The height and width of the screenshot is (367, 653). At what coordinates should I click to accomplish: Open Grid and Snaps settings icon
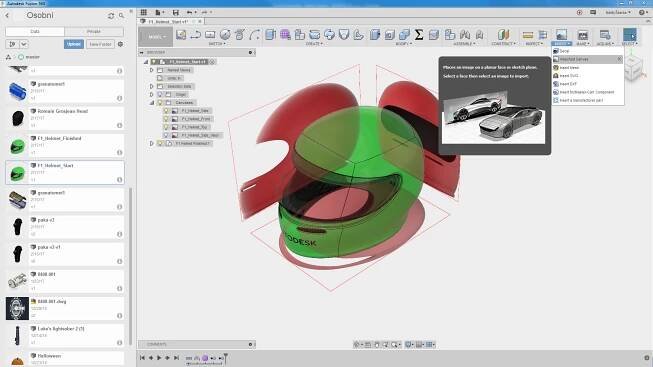pos(420,345)
